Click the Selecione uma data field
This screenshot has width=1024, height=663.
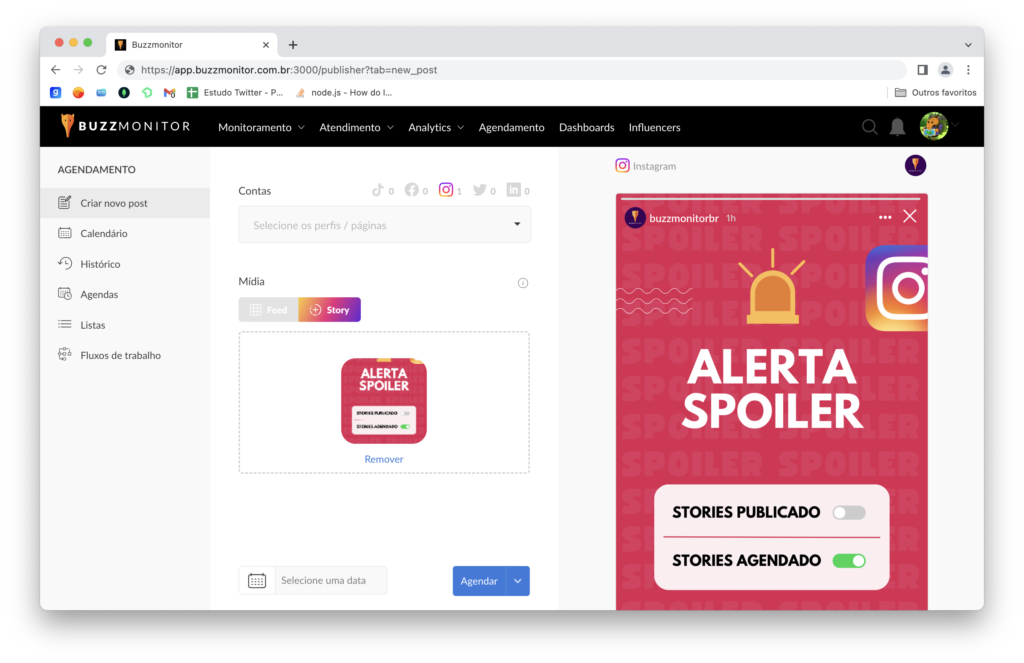330,581
